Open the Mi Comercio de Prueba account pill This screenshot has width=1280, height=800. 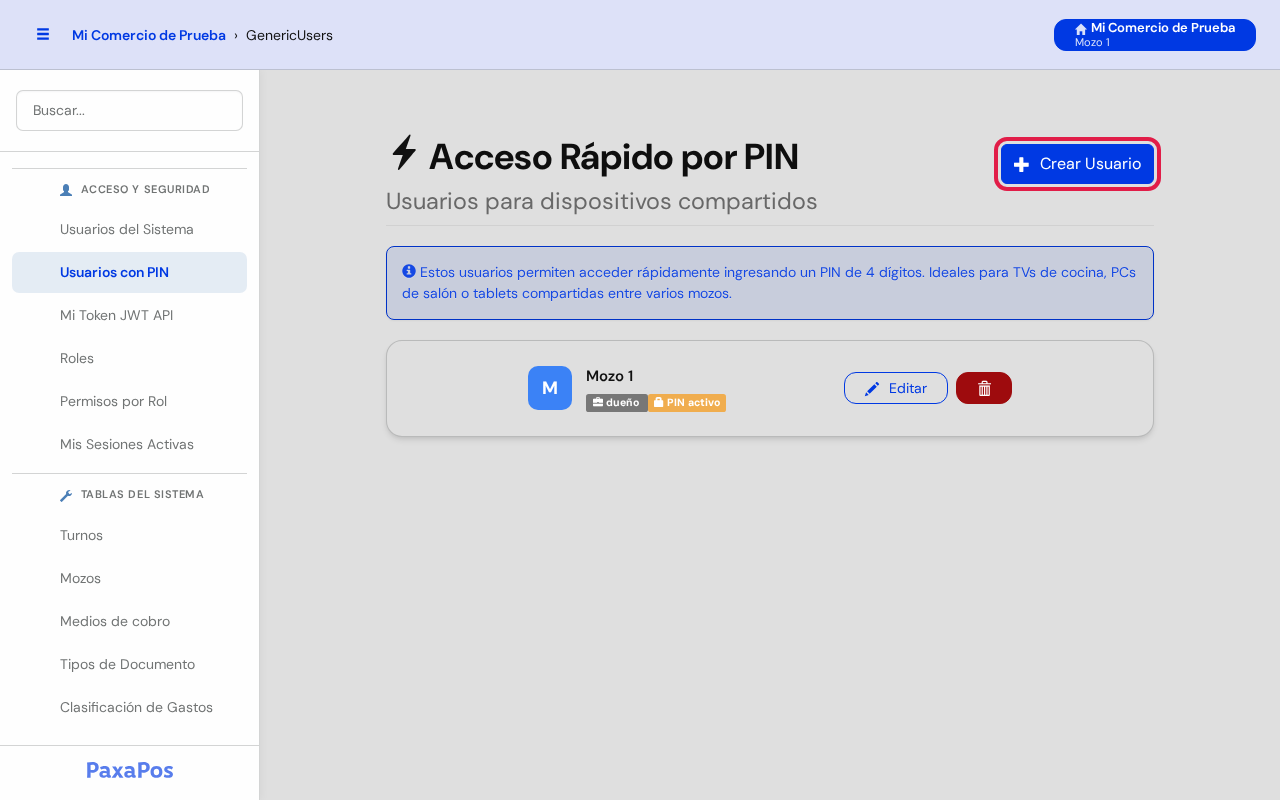click(1155, 35)
